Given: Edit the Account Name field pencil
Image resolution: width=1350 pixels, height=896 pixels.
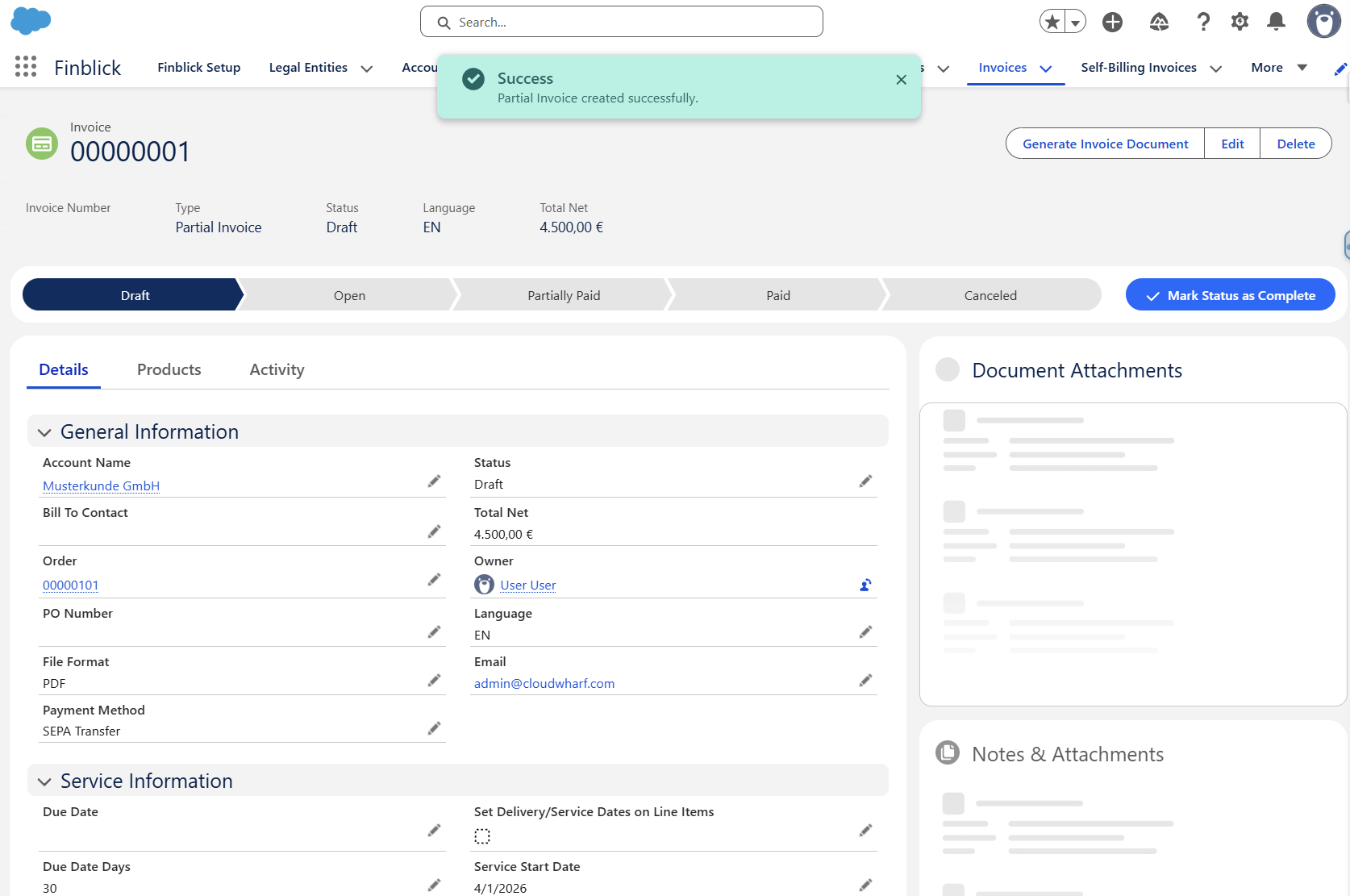Looking at the screenshot, I should [x=434, y=481].
